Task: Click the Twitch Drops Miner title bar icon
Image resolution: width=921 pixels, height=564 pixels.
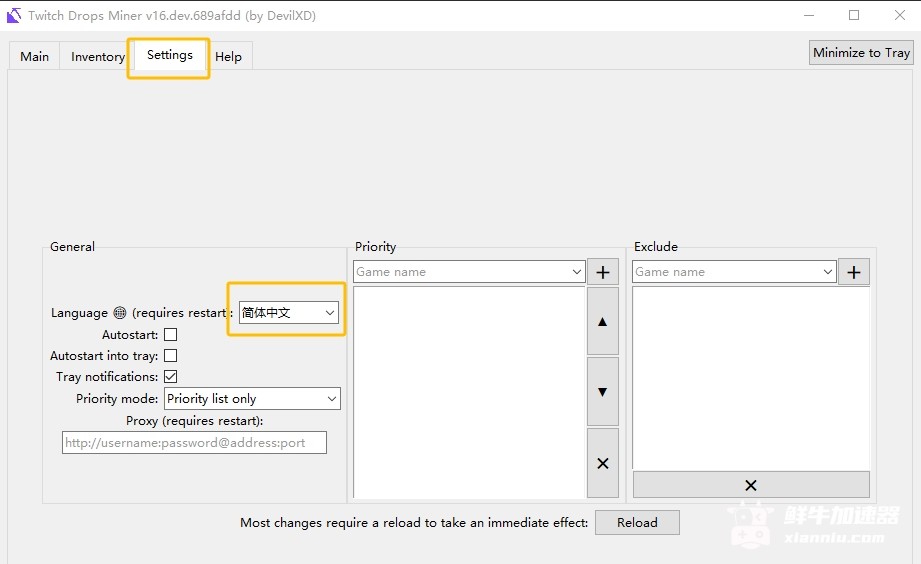Action: coord(14,15)
